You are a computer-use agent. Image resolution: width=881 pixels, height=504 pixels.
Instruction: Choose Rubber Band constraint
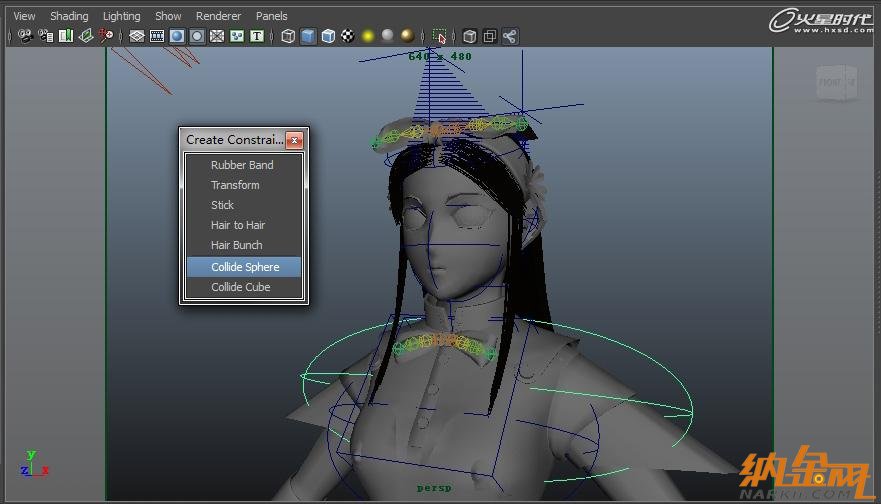tap(244, 165)
